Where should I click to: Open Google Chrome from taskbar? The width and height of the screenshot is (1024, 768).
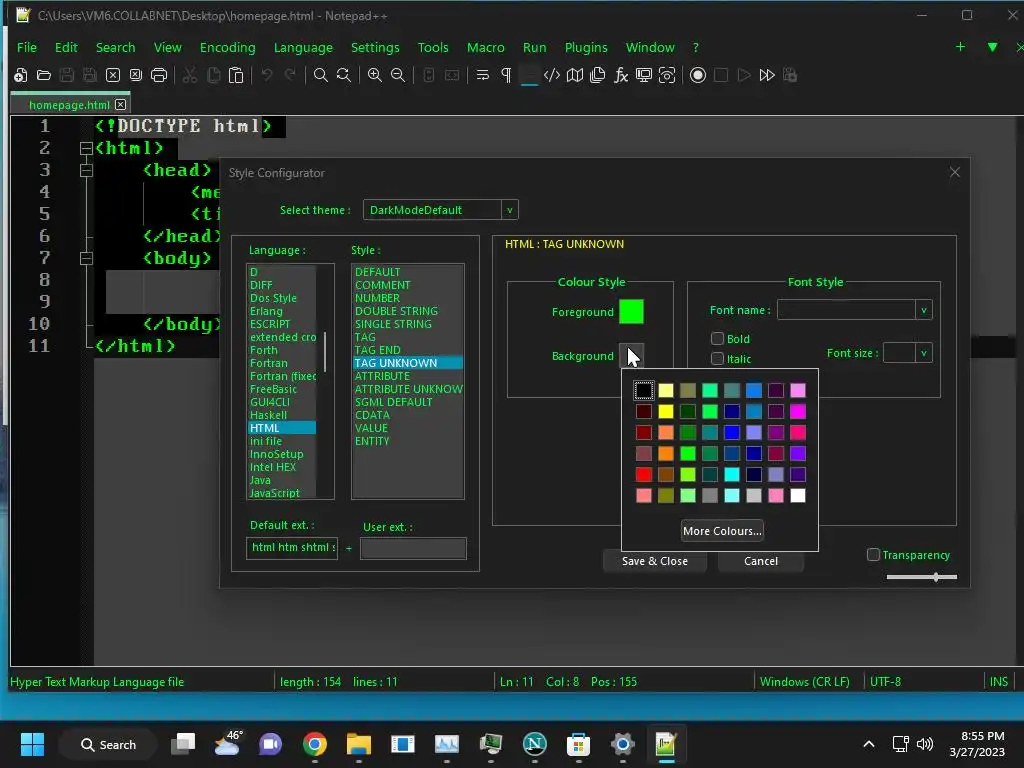315,744
